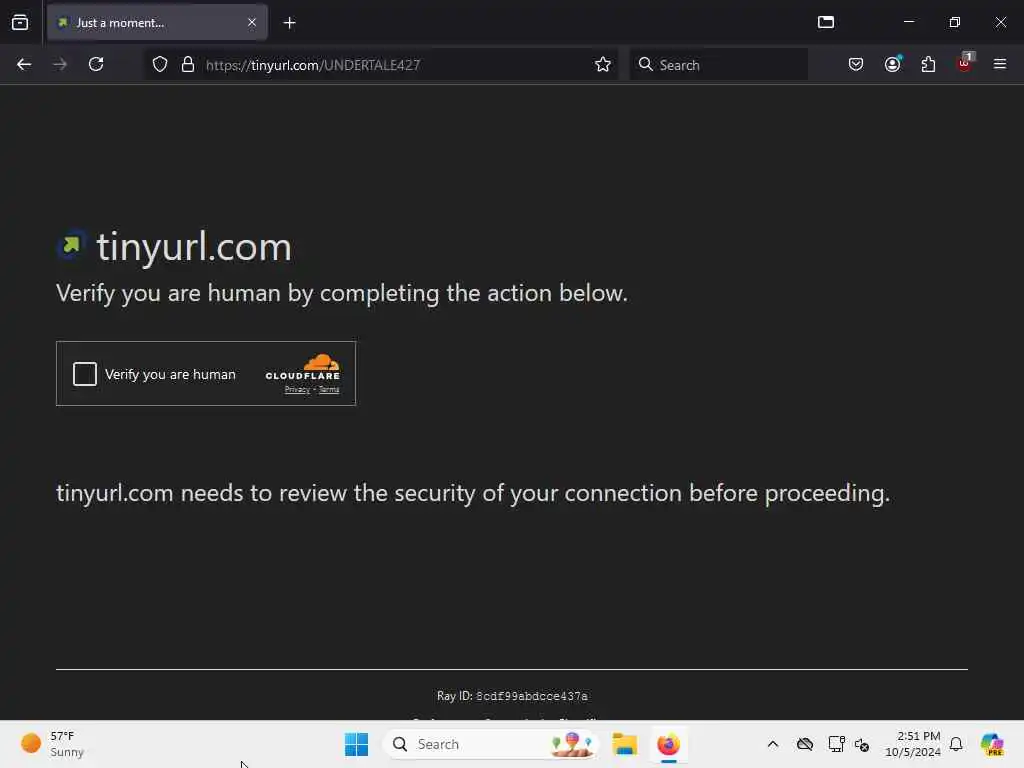Open the Cloudflare Privacy link
The width and height of the screenshot is (1024, 768).
(x=297, y=390)
